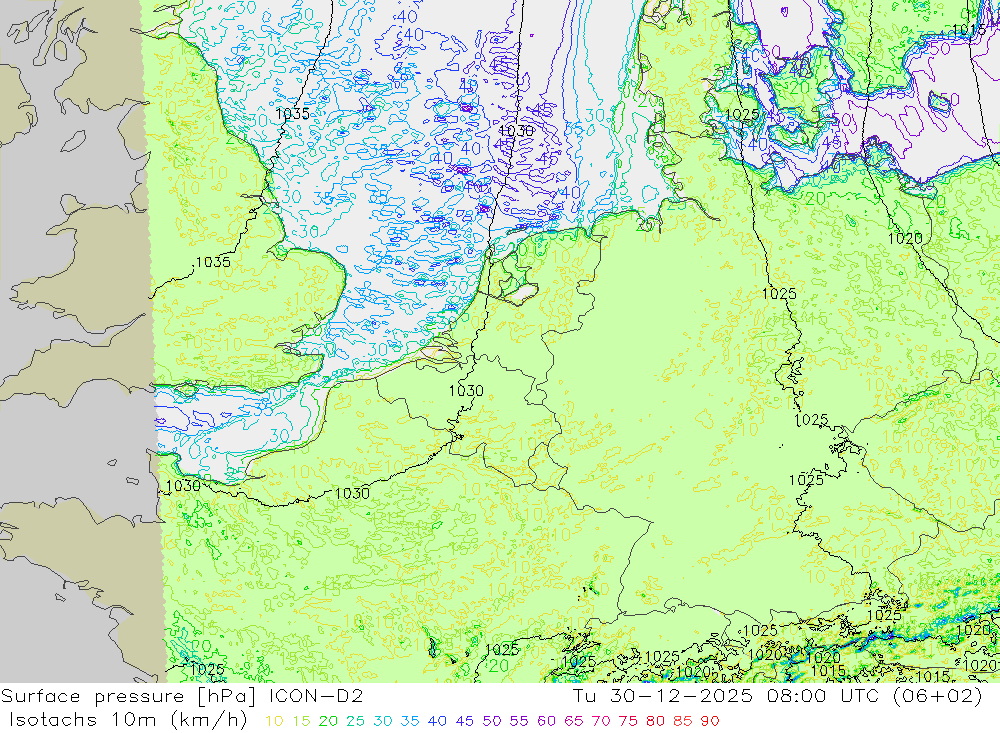This screenshot has width=1000, height=733.
Task: Click the 90 legend value
Action: pos(710,722)
